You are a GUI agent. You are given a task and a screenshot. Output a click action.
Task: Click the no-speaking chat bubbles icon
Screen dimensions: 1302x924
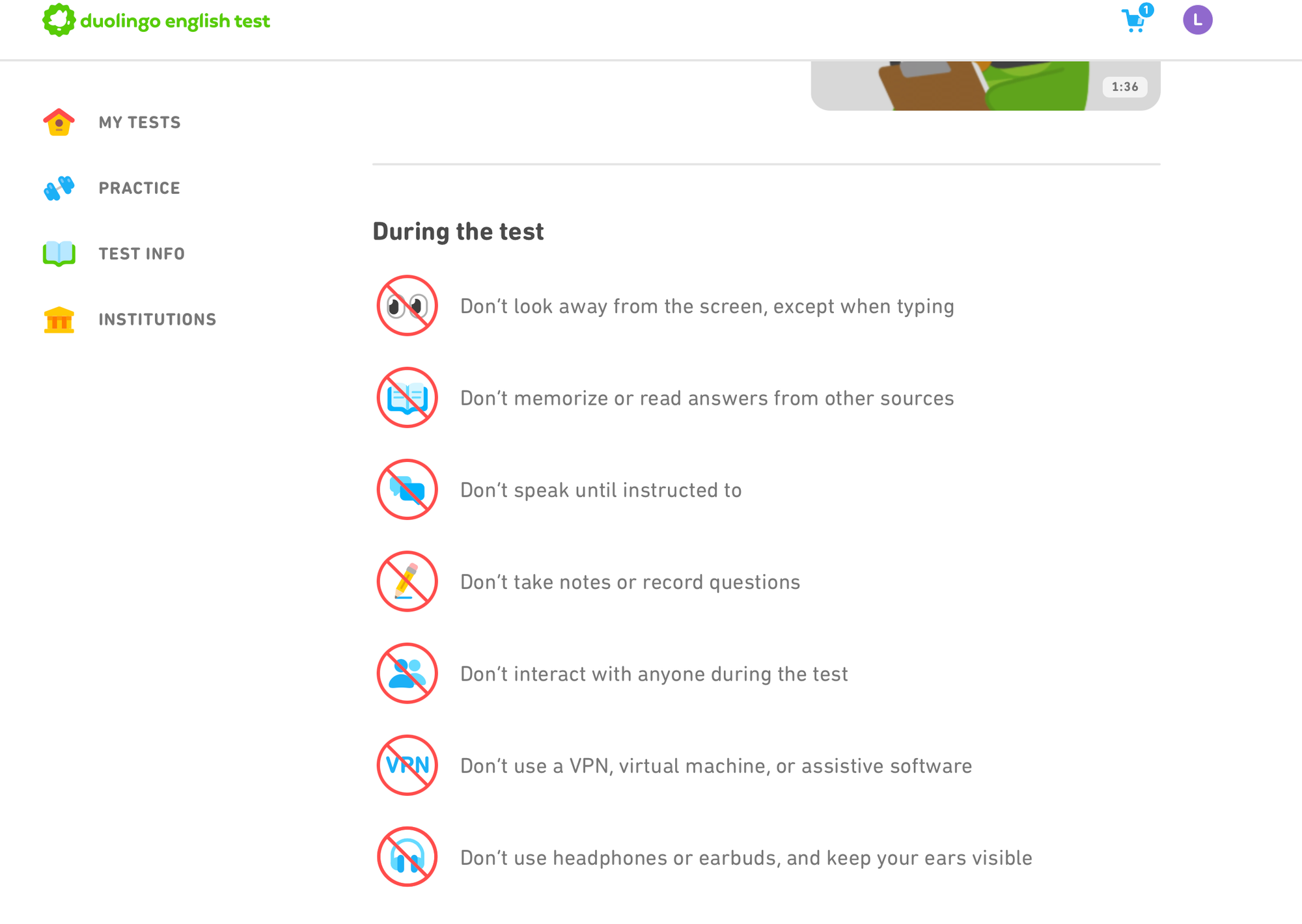pyautogui.click(x=407, y=490)
